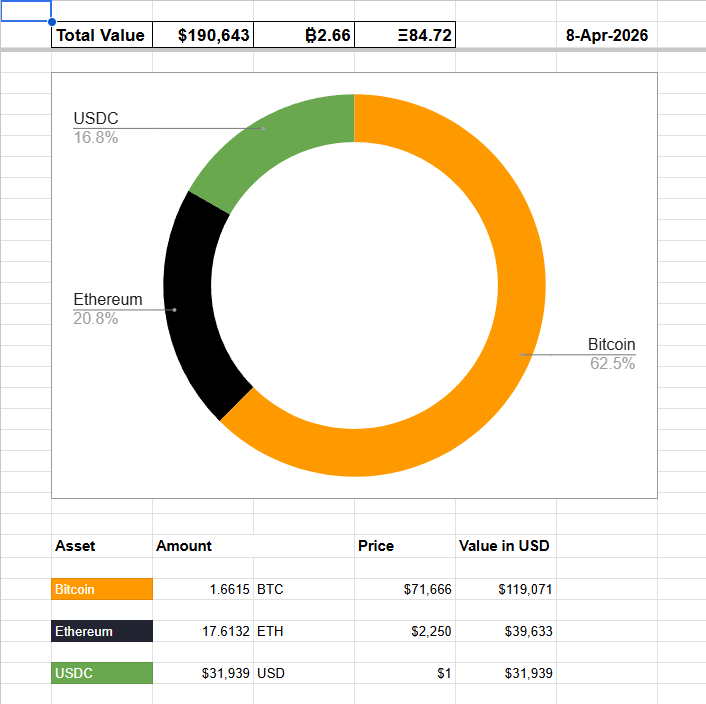Click the 16.8% chart percentage label

[96, 137]
